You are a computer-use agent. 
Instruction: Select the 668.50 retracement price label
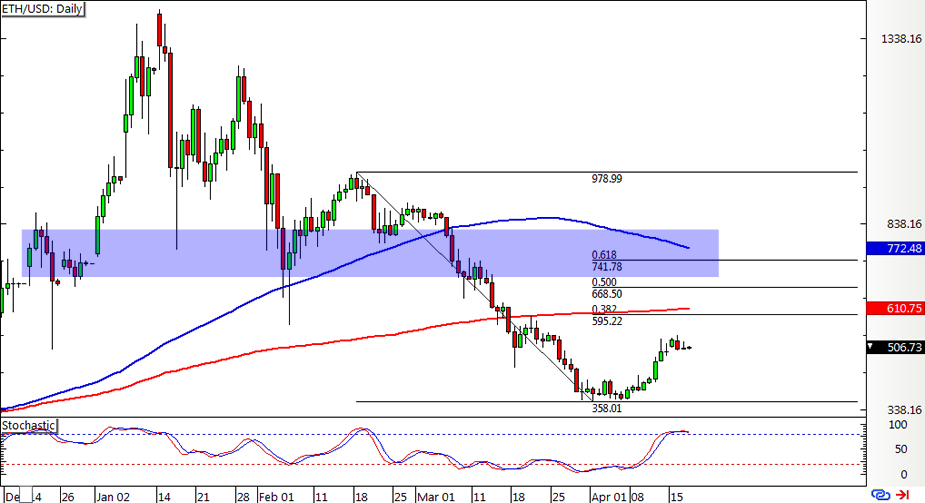pos(606,294)
